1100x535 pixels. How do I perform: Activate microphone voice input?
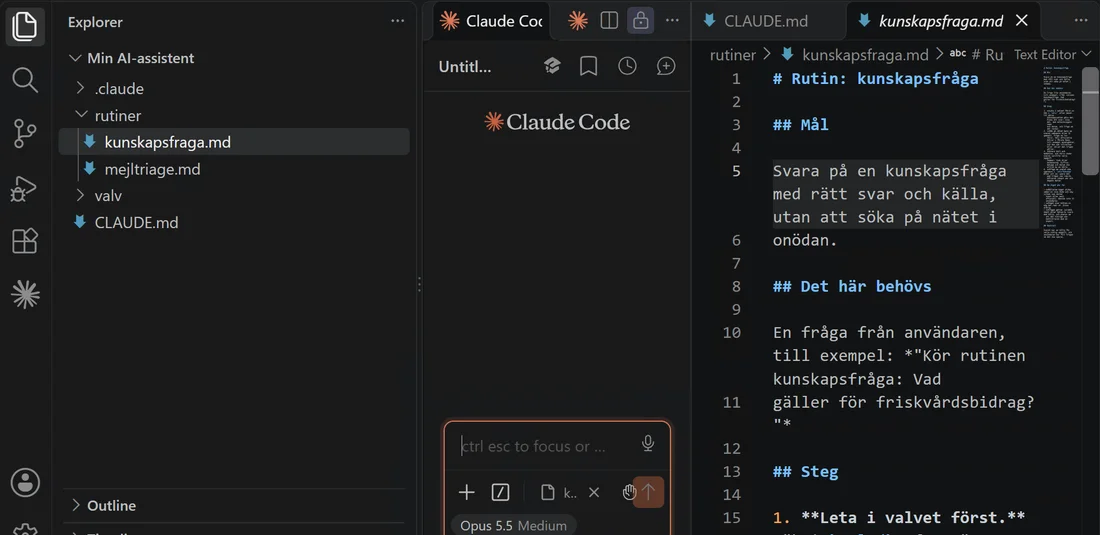pyautogui.click(x=648, y=444)
